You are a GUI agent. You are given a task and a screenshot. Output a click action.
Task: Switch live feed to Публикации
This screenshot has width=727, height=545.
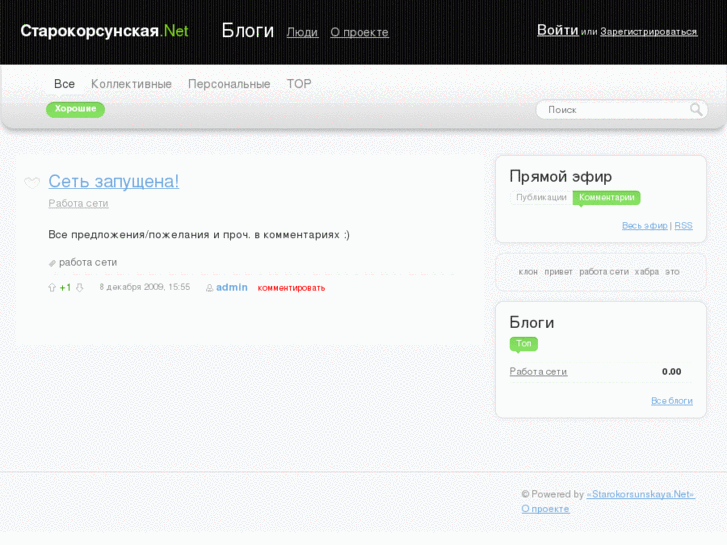541,198
